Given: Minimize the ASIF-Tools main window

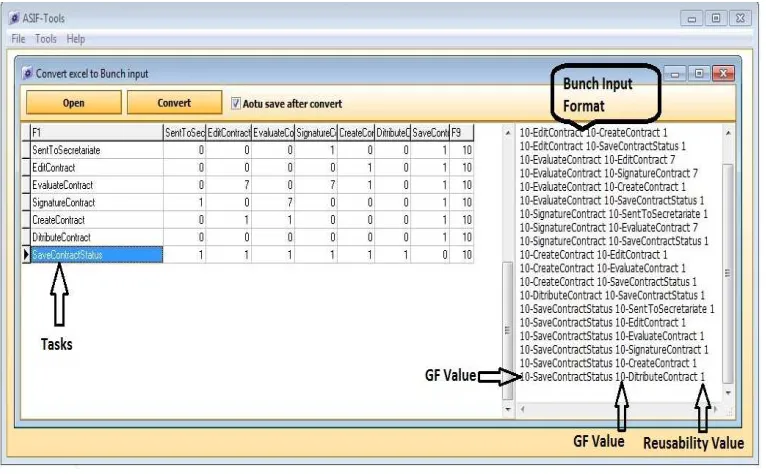Looking at the screenshot, I should click(x=692, y=19).
